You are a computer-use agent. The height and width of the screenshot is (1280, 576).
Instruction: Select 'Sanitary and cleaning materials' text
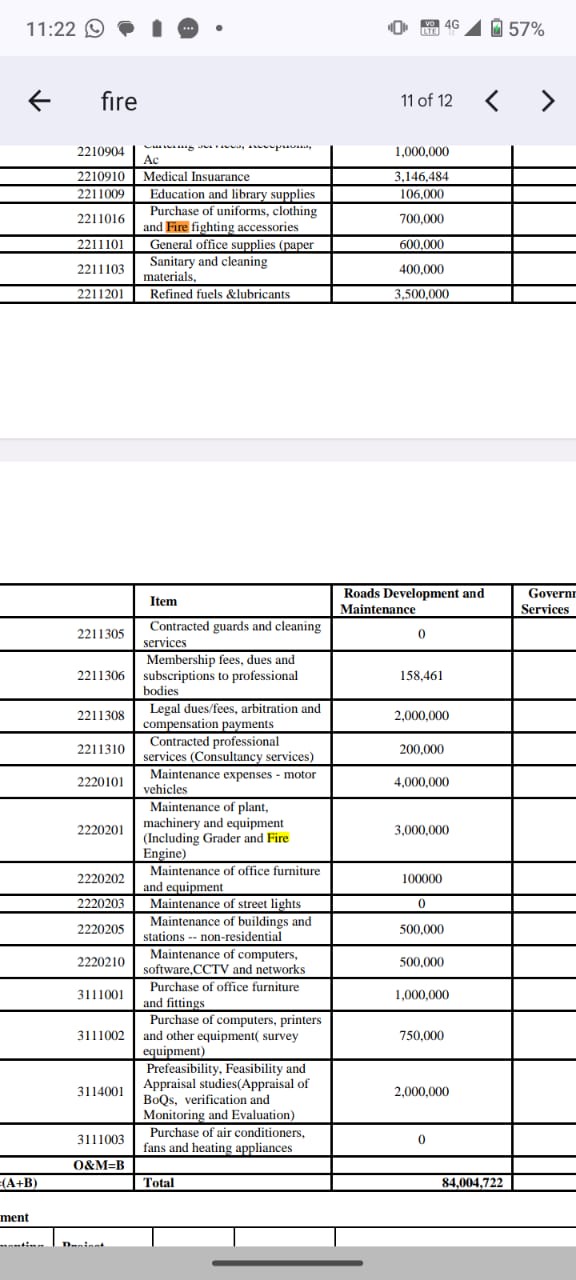pos(206,269)
